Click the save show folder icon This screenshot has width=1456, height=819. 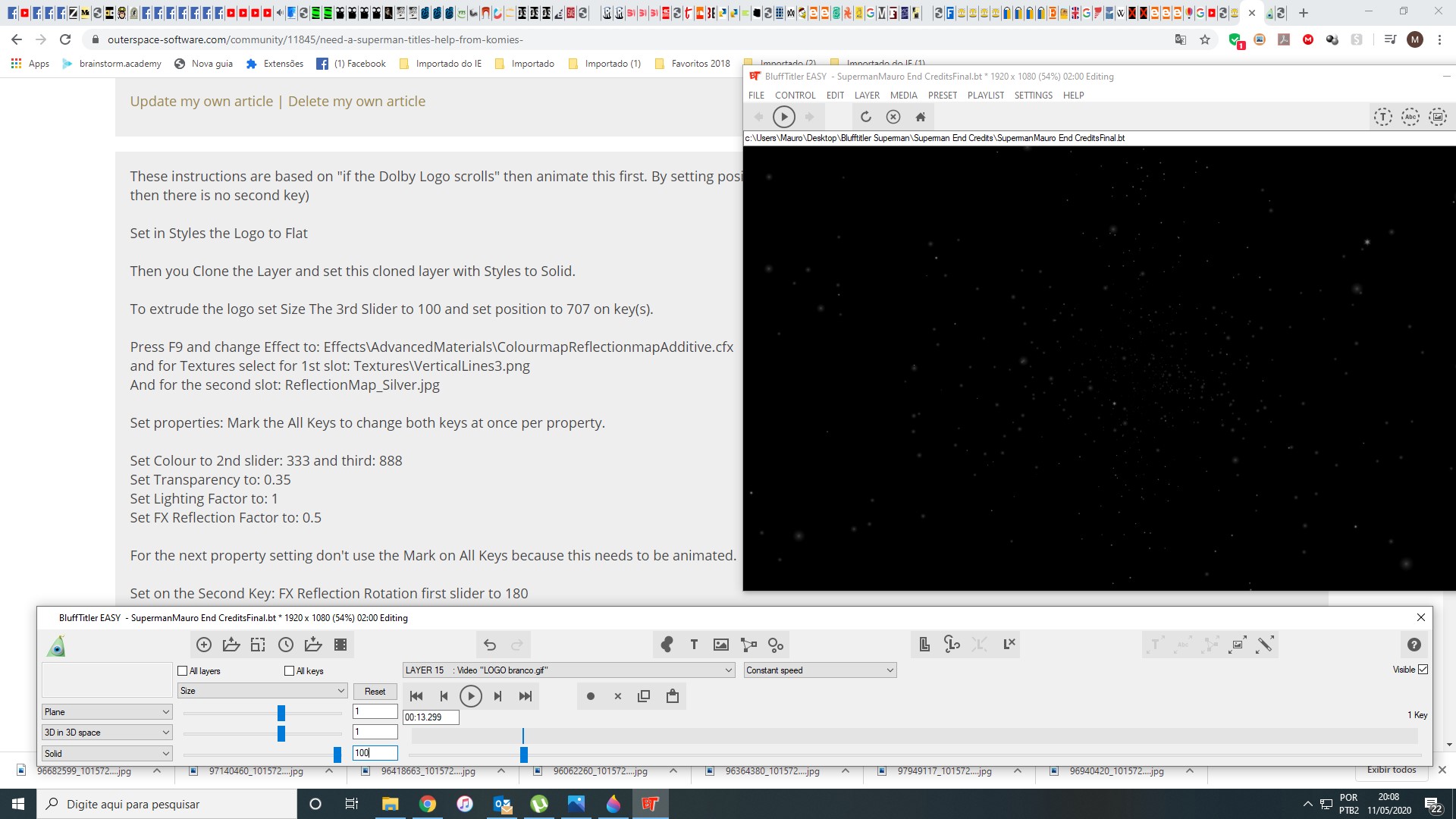[x=313, y=645]
